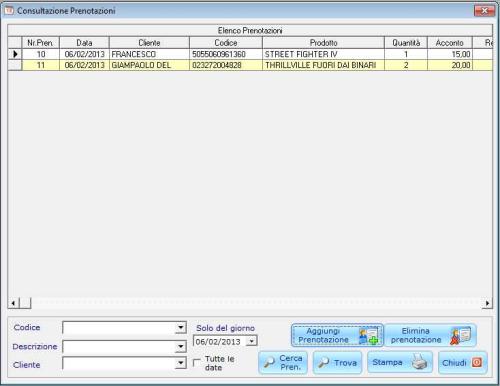Image resolution: width=500 pixels, height=386 pixels.
Task: Open the Codice dropdown arrow
Action: pyautogui.click(x=181, y=328)
